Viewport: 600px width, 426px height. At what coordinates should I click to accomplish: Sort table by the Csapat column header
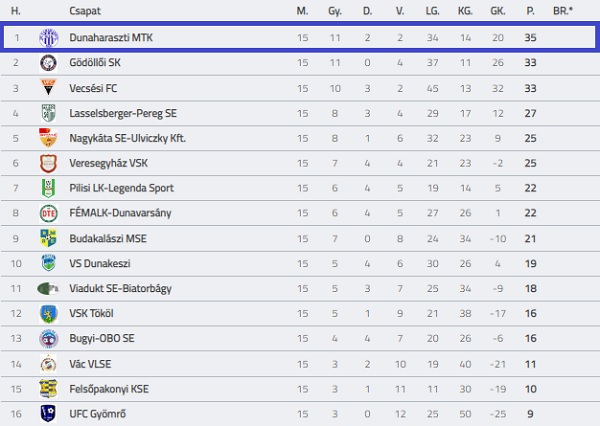84,10
